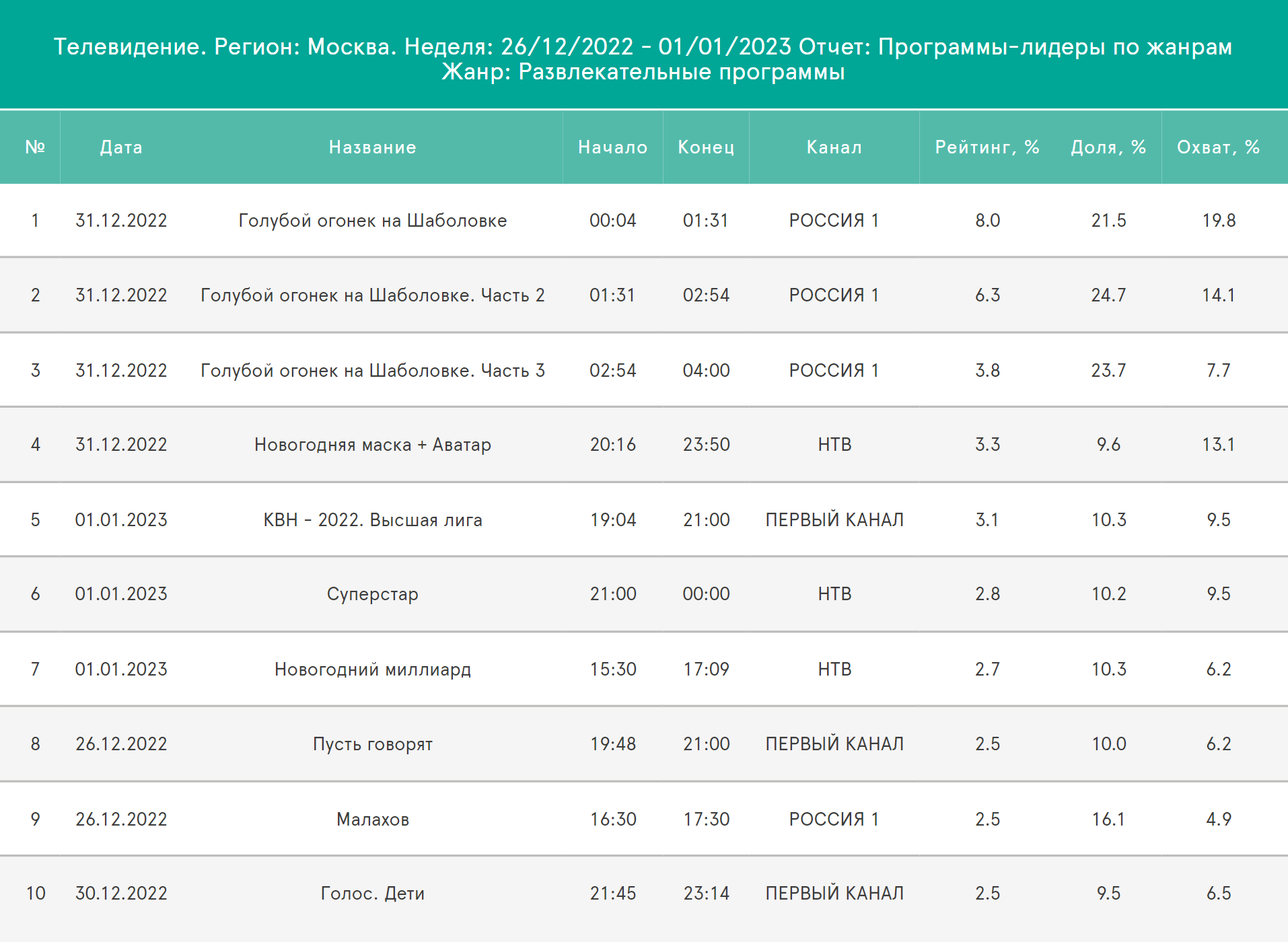Click 'КВН - 2022. Высшая лига' program name
The width and height of the screenshot is (1288, 942).
point(373,520)
